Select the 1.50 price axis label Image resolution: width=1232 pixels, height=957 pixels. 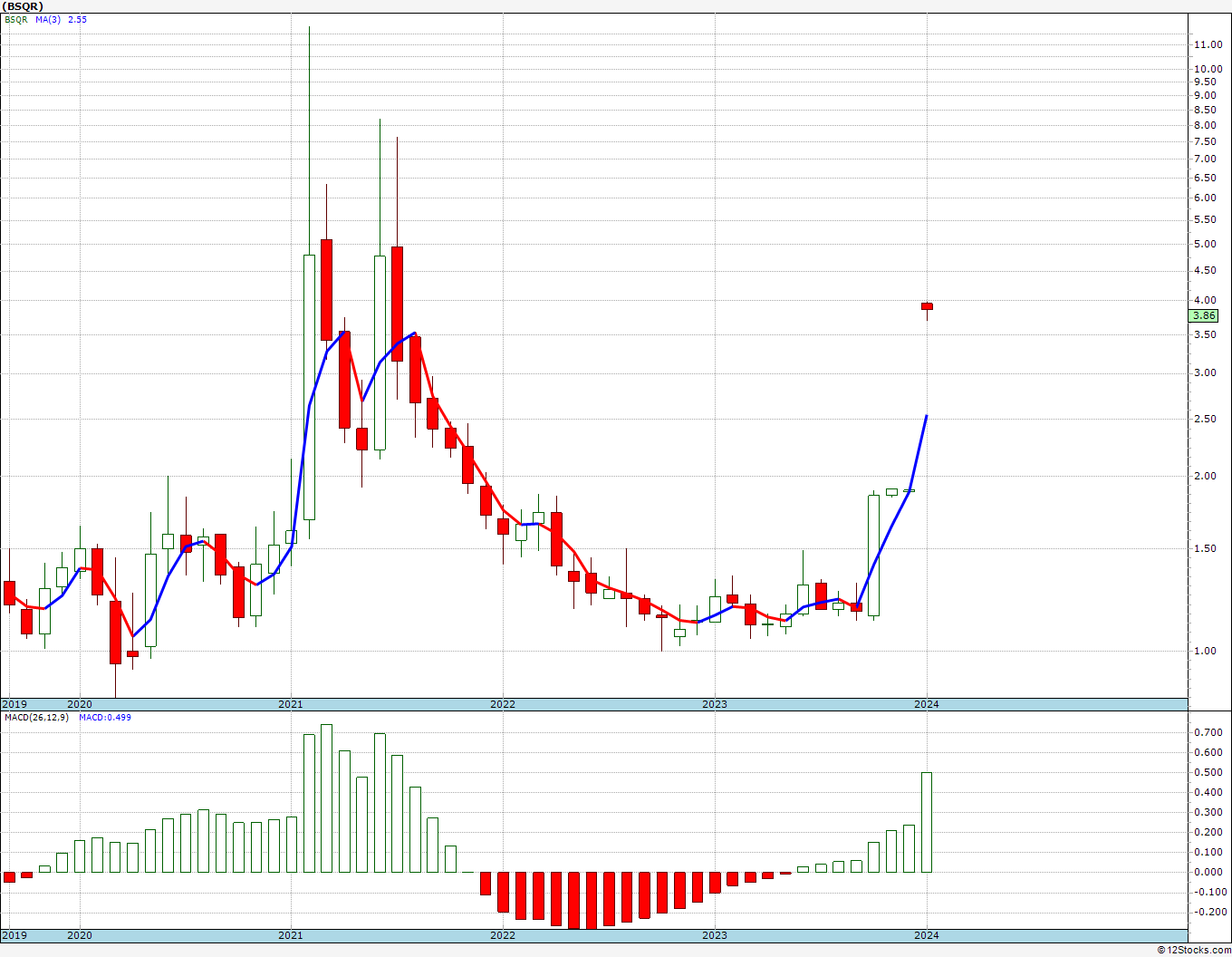[x=1205, y=549]
